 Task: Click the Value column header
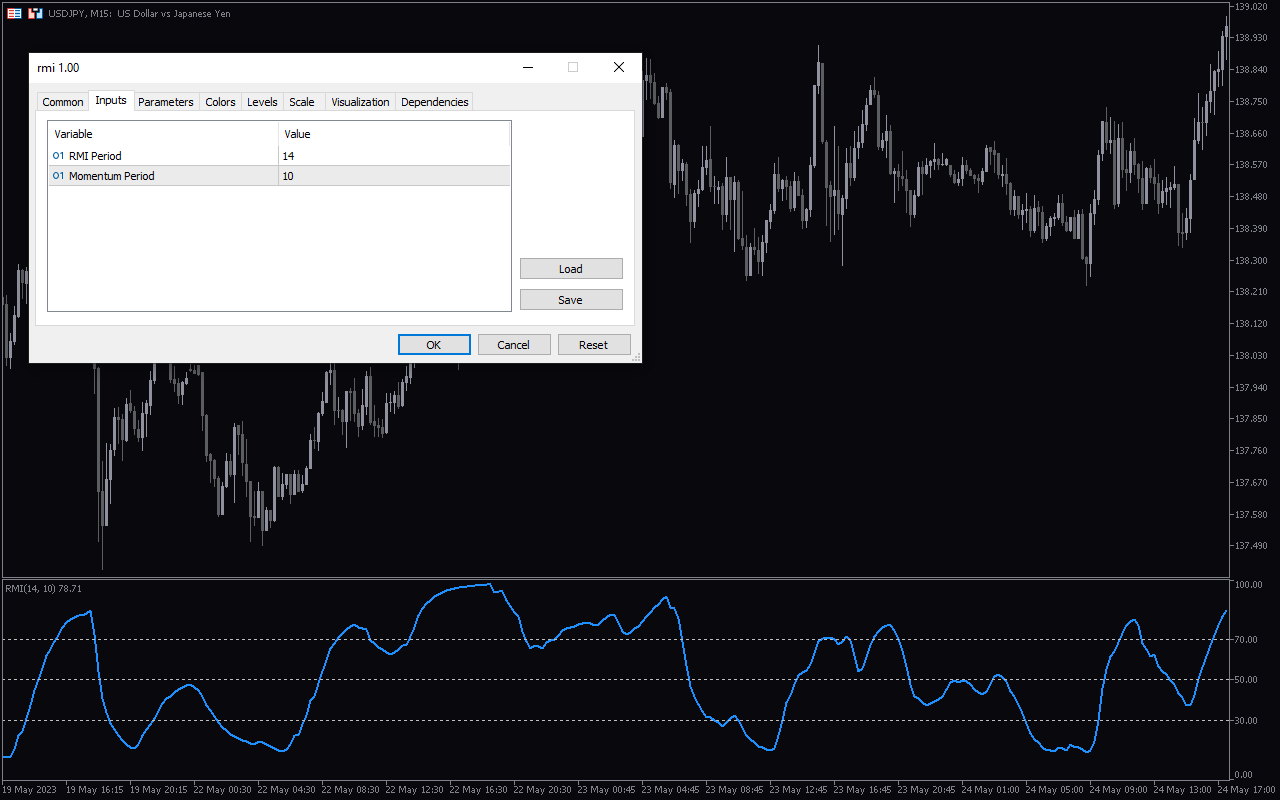[394, 134]
